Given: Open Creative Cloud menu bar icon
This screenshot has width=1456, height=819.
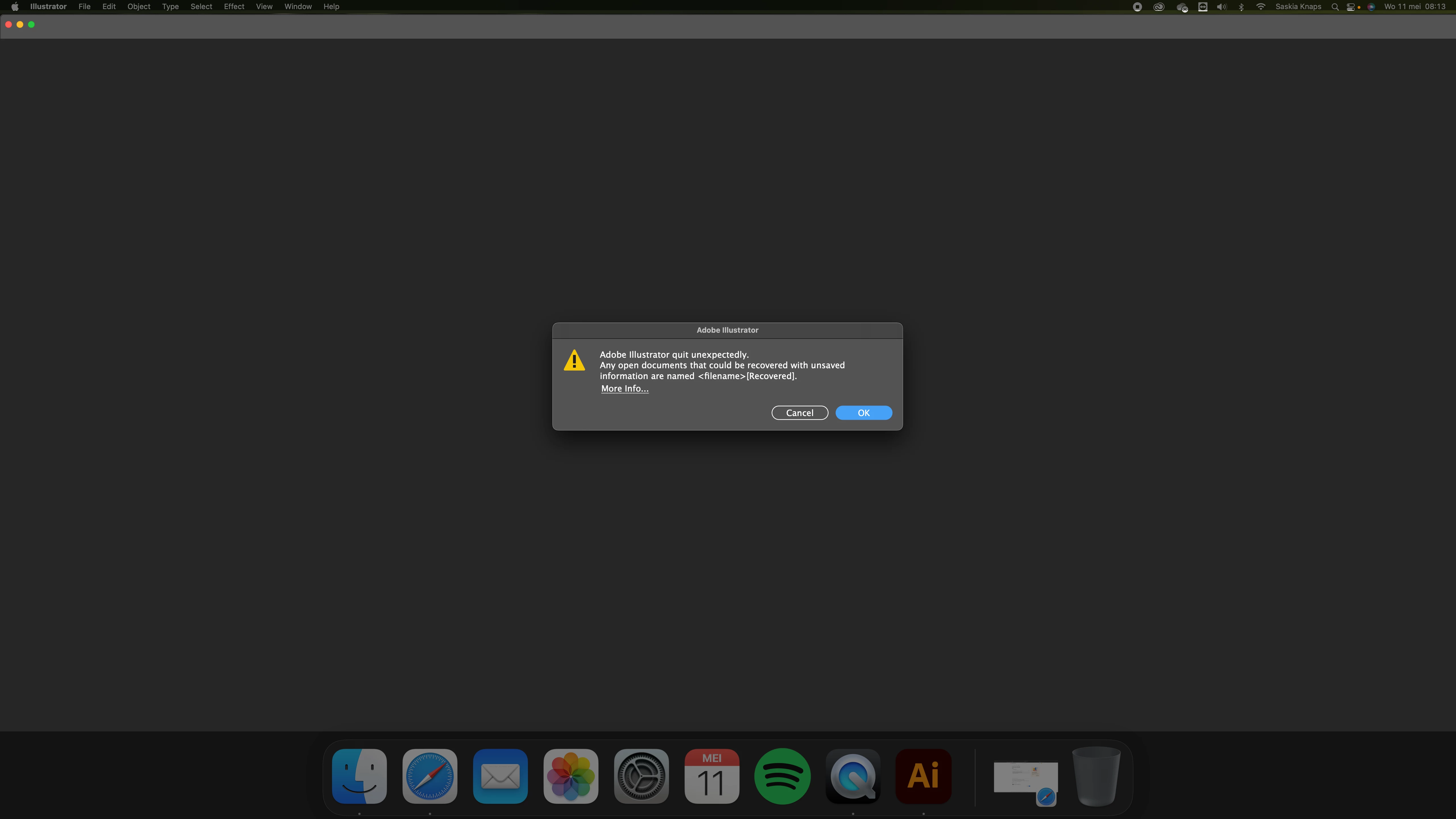Looking at the screenshot, I should [x=1159, y=7].
